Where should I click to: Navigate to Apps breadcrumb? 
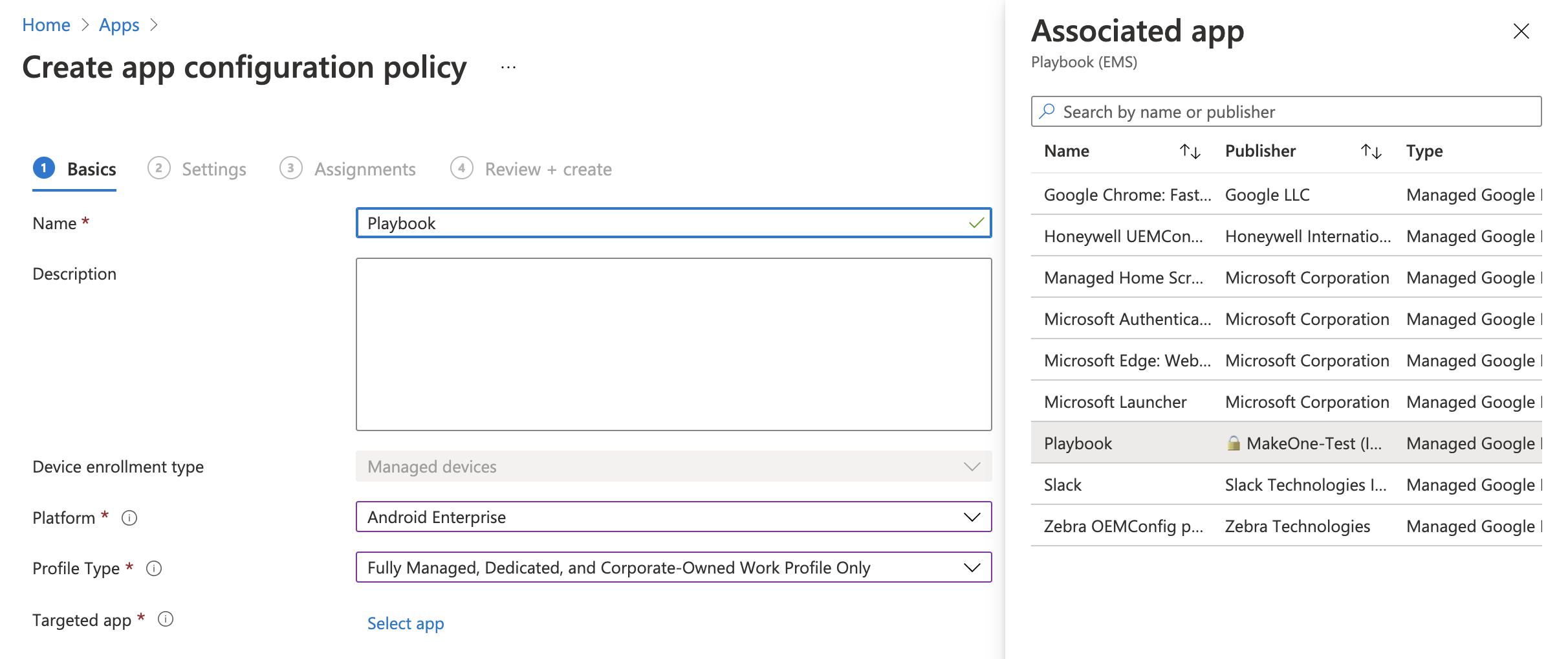pyautogui.click(x=119, y=25)
